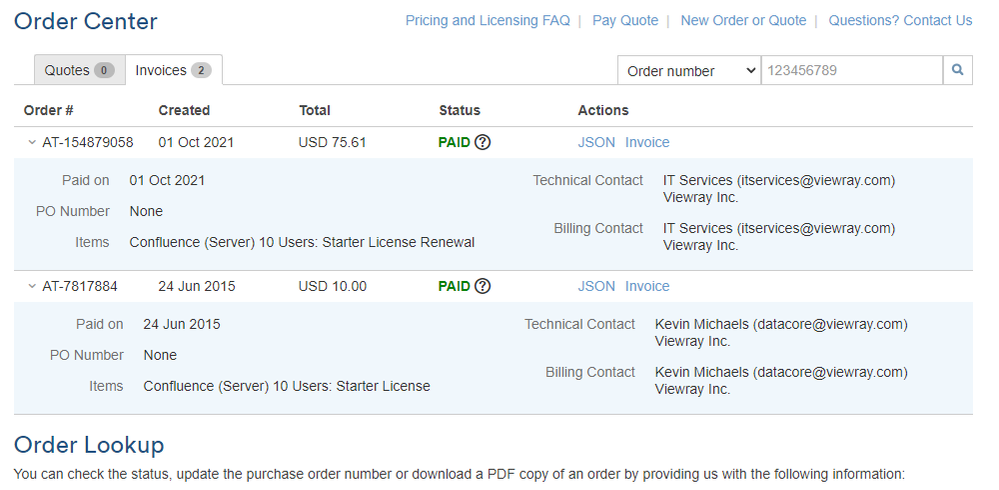Open the Order number search type dropdown

(689, 70)
